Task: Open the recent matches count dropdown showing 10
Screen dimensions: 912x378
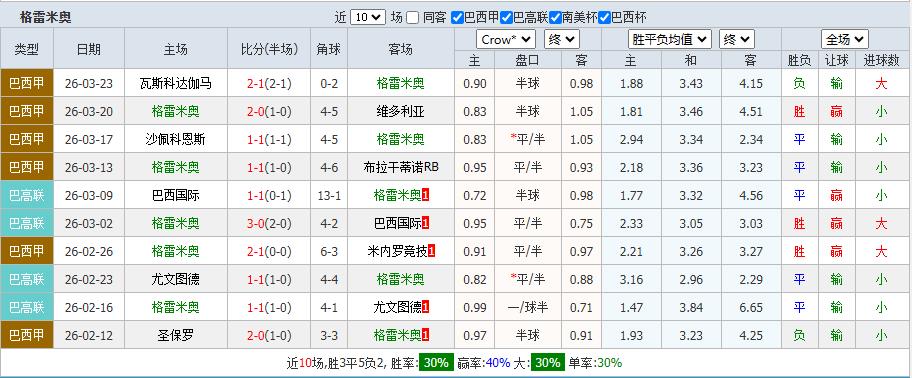Action: (368, 17)
